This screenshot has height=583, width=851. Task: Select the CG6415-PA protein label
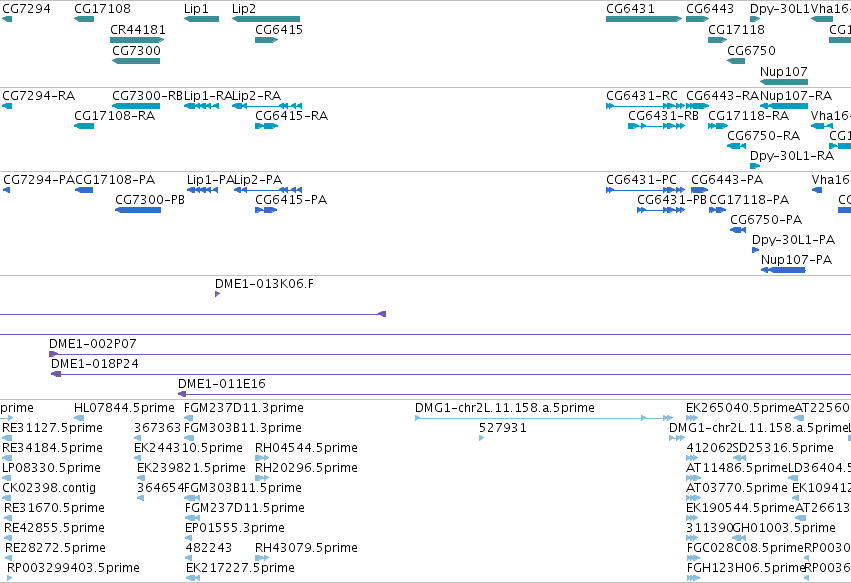[291, 200]
